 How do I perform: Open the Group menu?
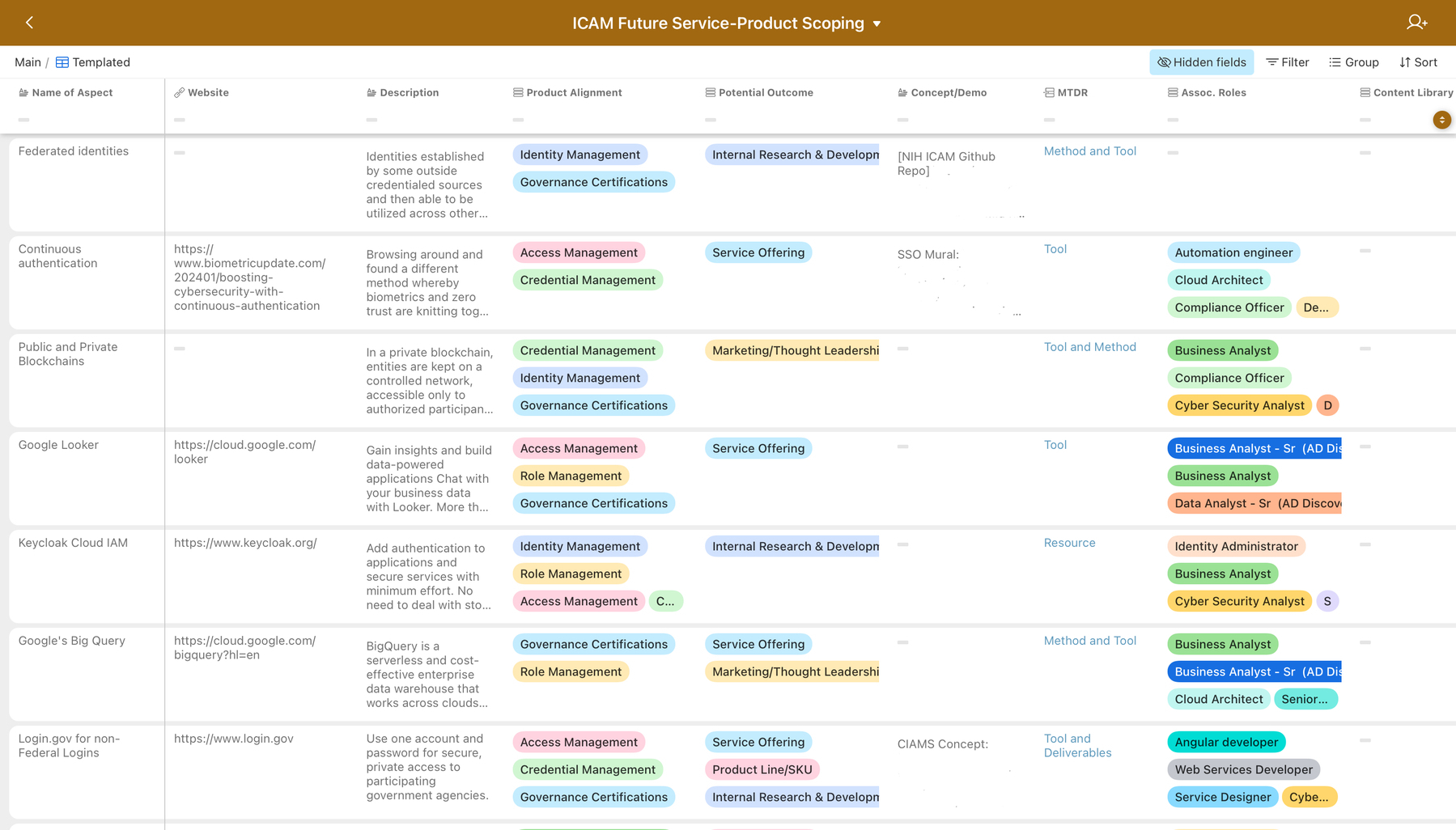click(1354, 62)
